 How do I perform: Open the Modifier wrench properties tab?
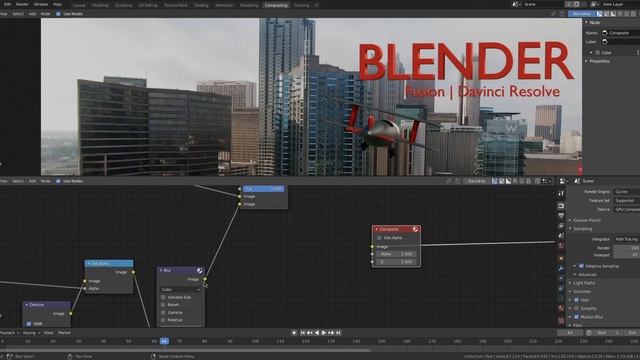coord(561,268)
